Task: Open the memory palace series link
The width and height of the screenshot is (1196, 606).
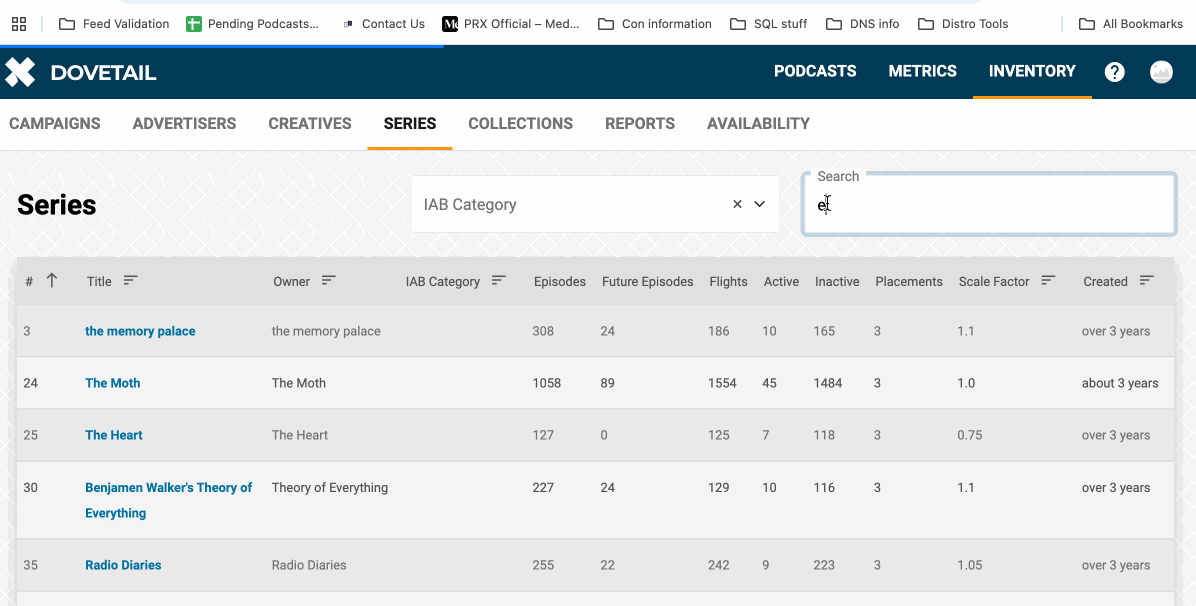Action: coord(140,331)
